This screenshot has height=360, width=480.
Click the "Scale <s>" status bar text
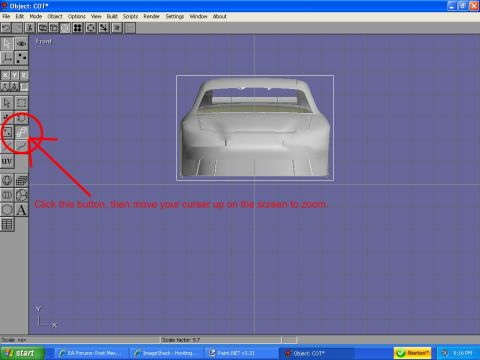(14, 340)
